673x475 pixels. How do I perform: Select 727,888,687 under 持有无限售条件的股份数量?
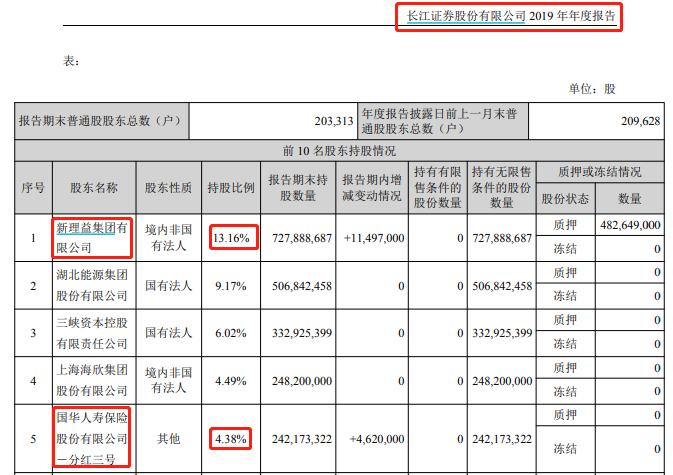pos(502,238)
